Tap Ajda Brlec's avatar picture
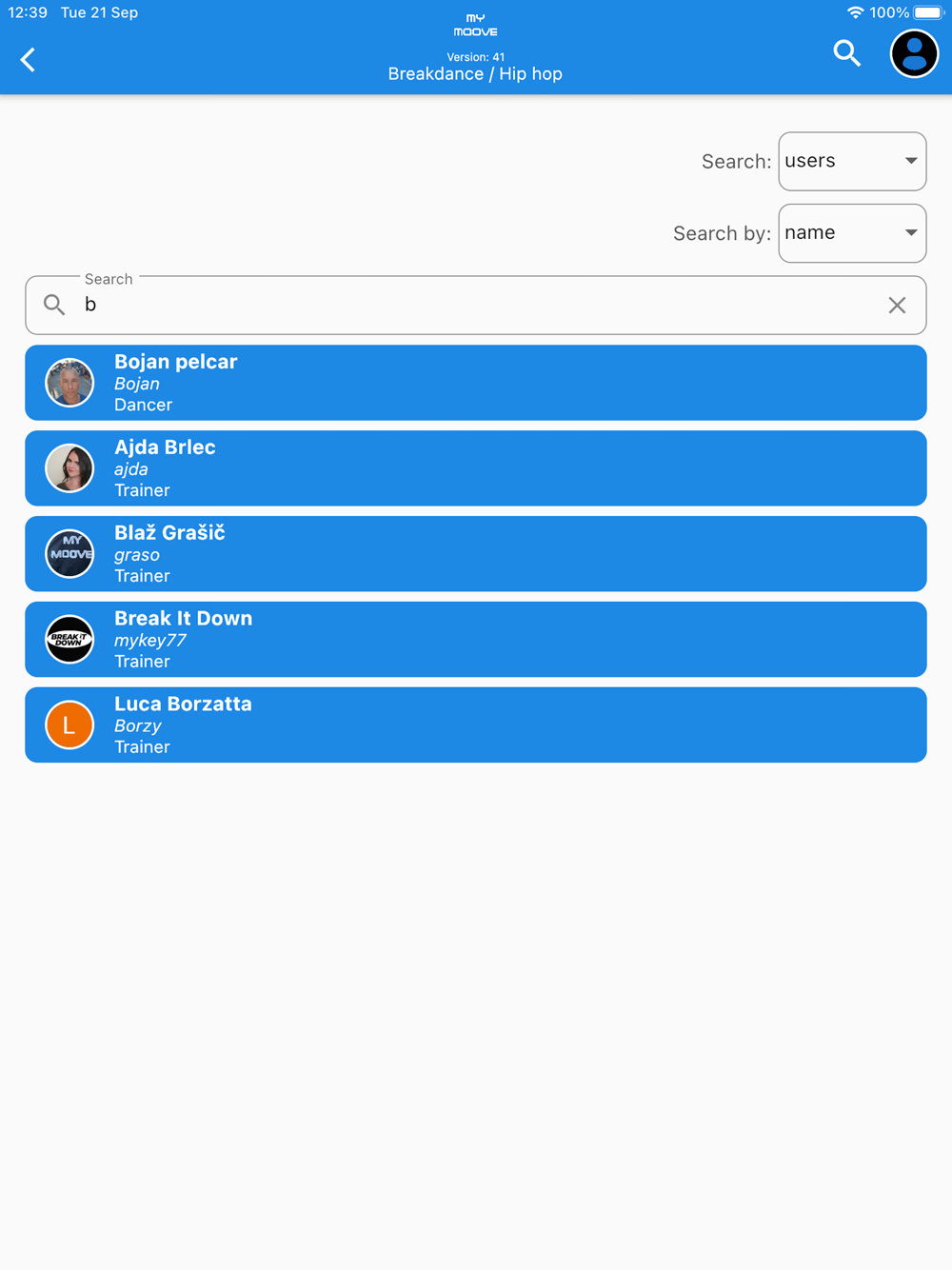Screen dimensions: 952x1270 pos(69,468)
